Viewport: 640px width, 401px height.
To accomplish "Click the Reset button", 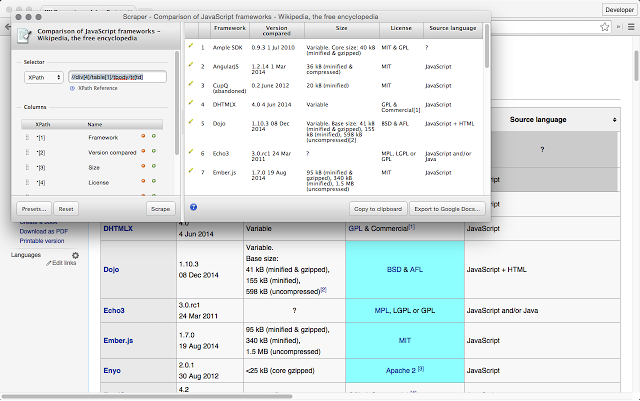I will 66,209.
